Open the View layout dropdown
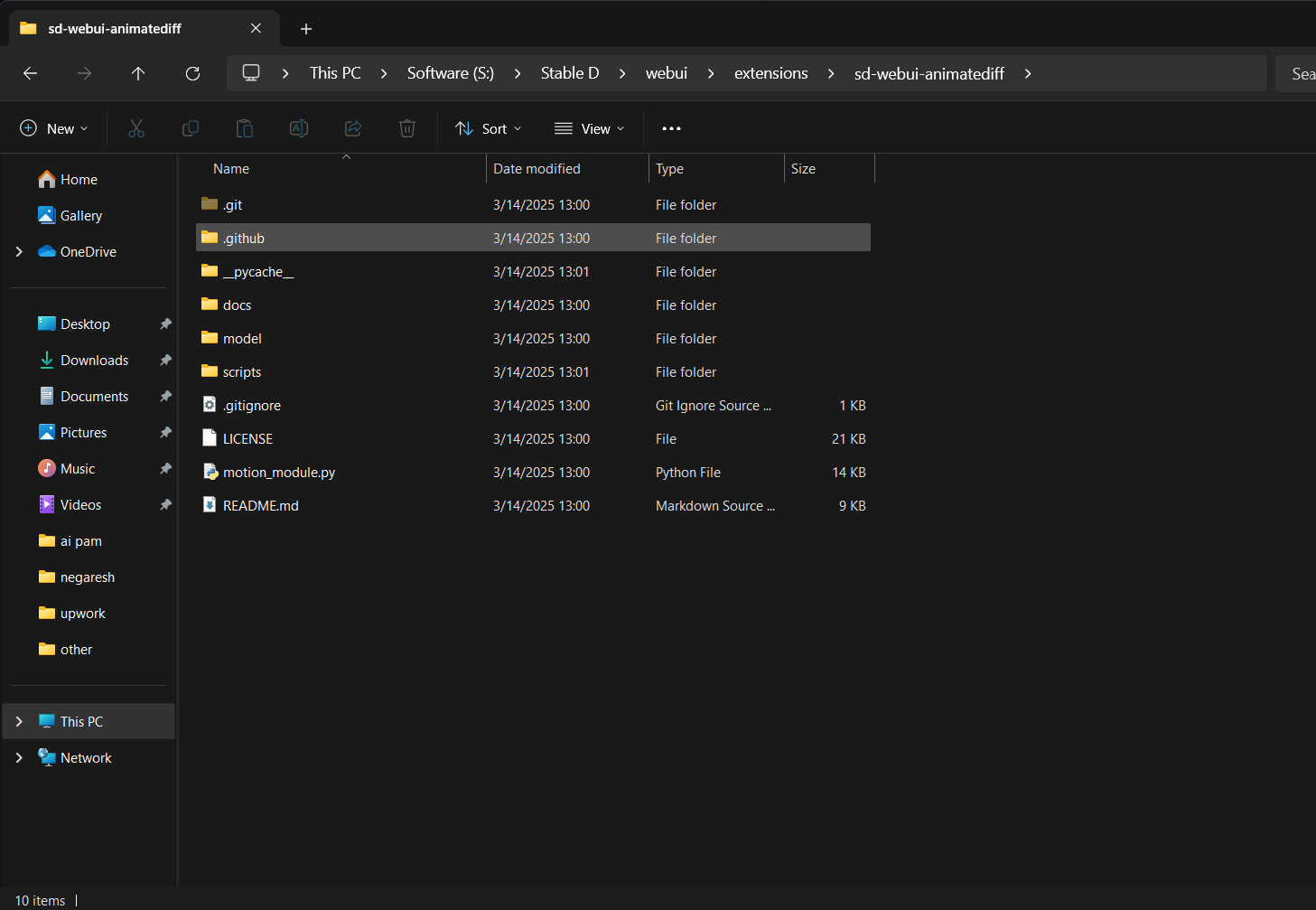 [x=589, y=128]
